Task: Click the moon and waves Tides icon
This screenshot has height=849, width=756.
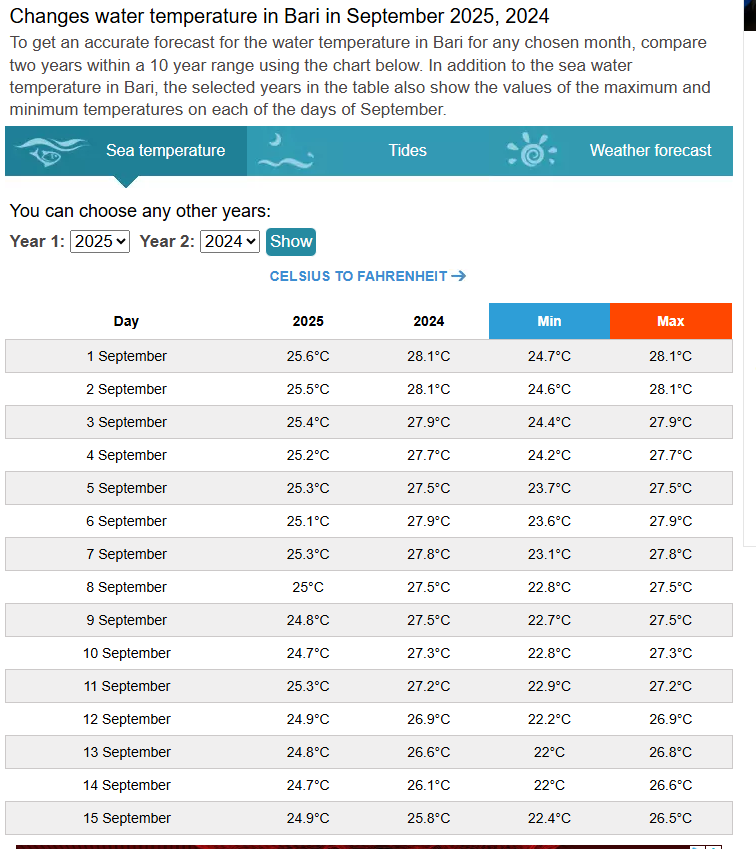Action: pyautogui.click(x=285, y=152)
